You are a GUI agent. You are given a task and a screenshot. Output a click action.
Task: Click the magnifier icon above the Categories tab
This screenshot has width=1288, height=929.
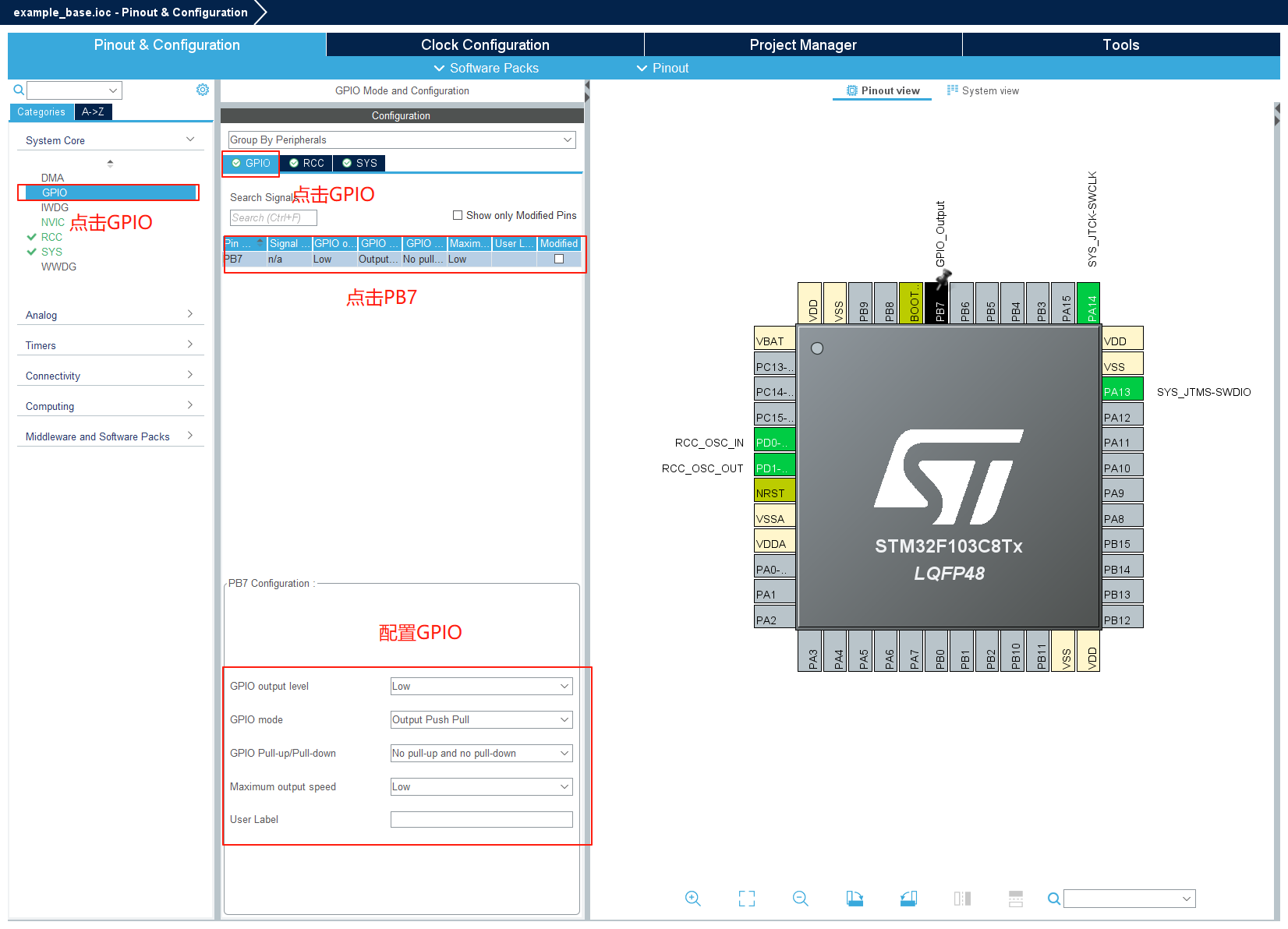[19, 90]
